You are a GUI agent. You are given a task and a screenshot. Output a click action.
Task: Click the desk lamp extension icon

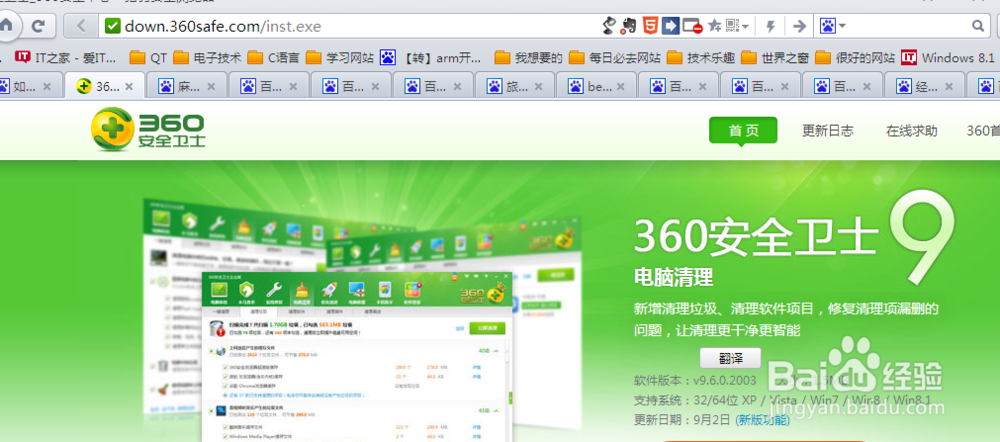click(610, 26)
